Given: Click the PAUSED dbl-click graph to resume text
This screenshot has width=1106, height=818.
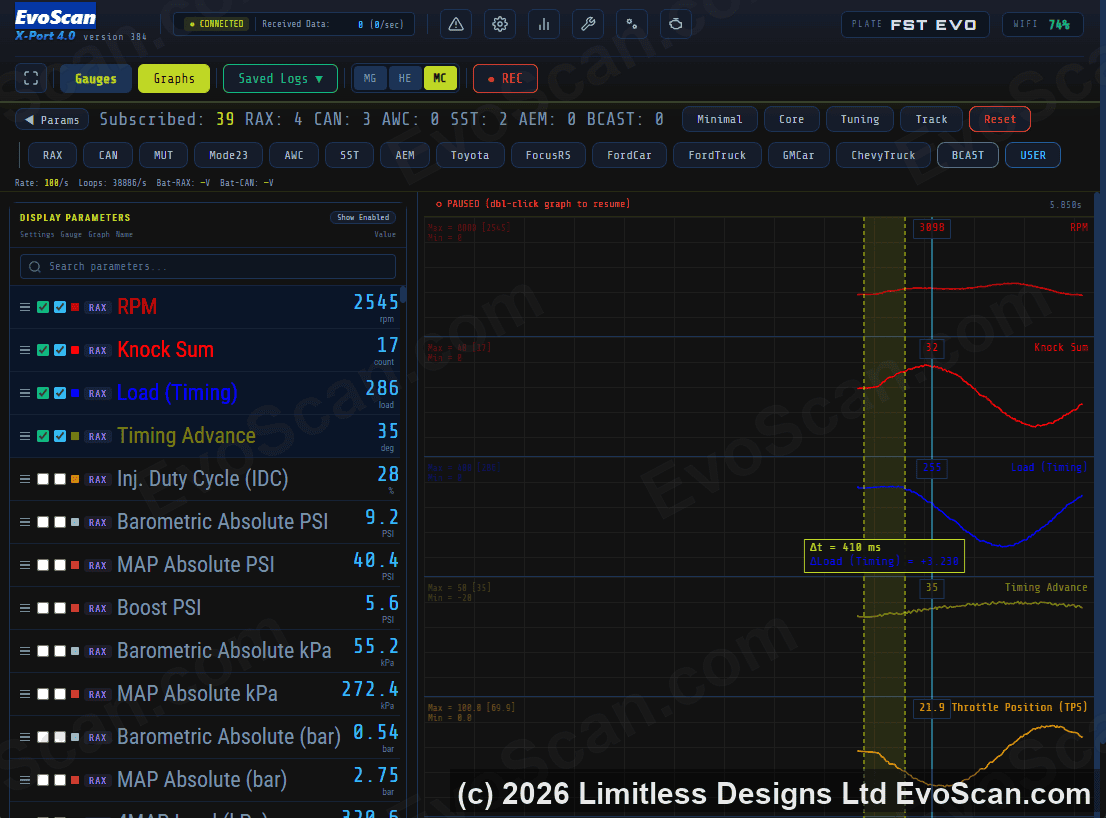Looking at the screenshot, I should coord(533,204).
